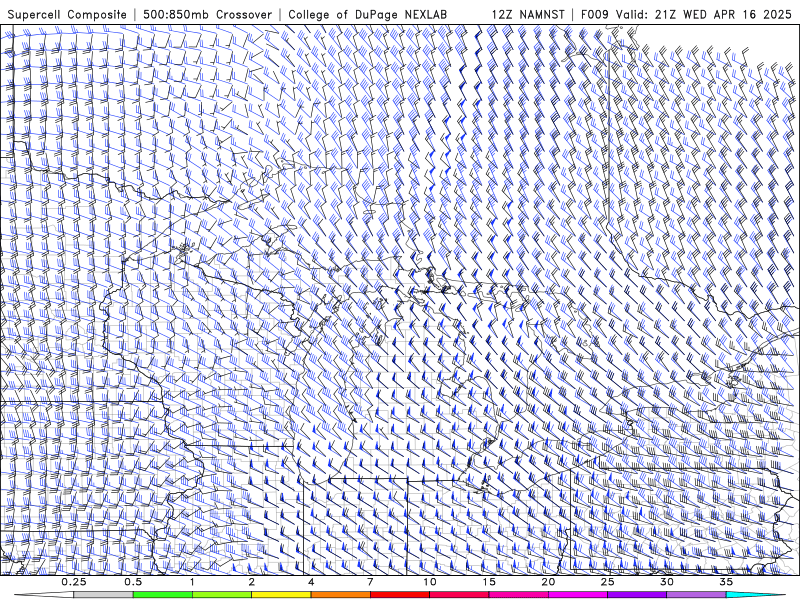Click the color bar label 2
The height and width of the screenshot is (600, 800).
pyautogui.click(x=252, y=582)
